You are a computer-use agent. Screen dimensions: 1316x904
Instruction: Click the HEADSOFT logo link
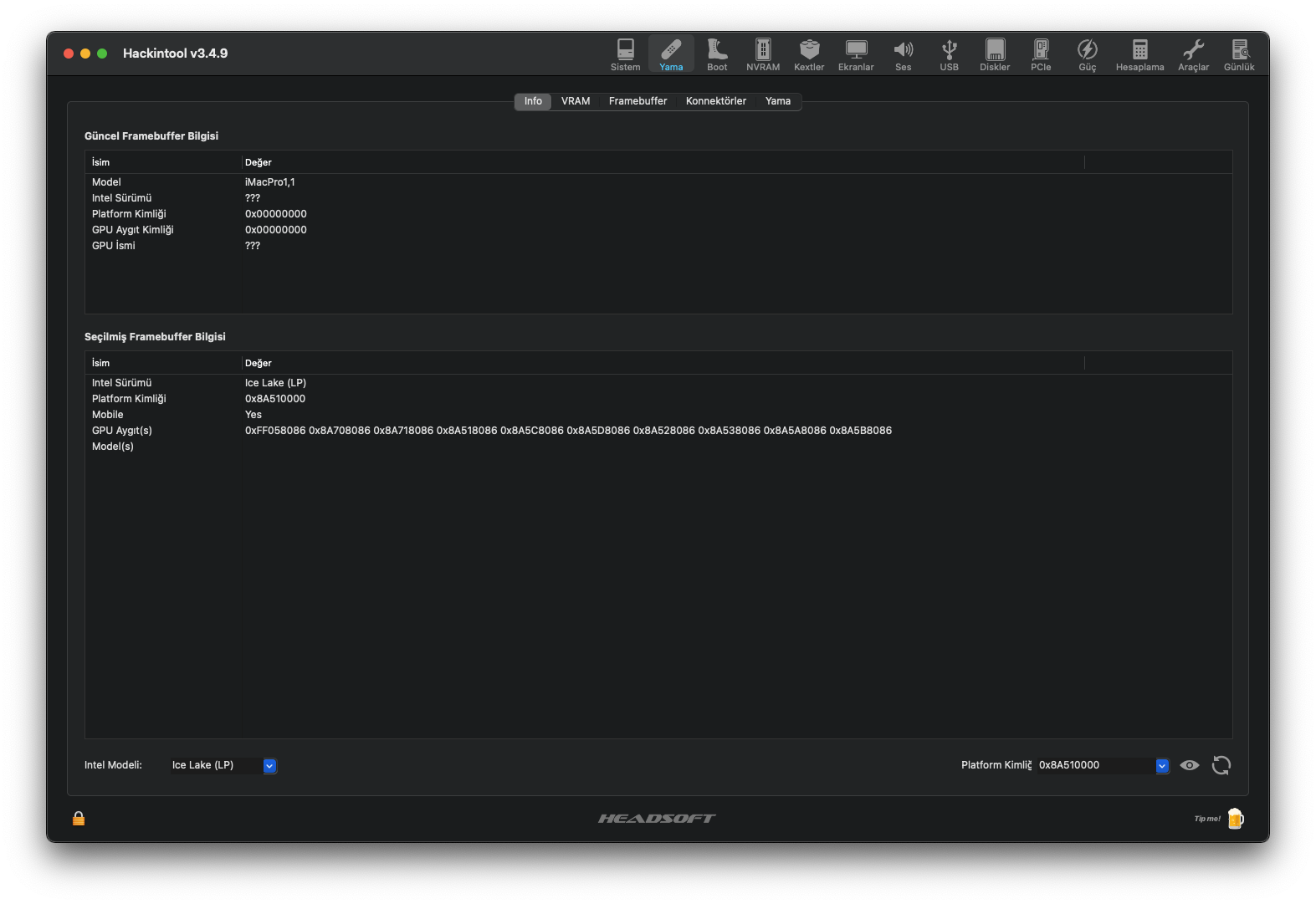(x=657, y=819)
